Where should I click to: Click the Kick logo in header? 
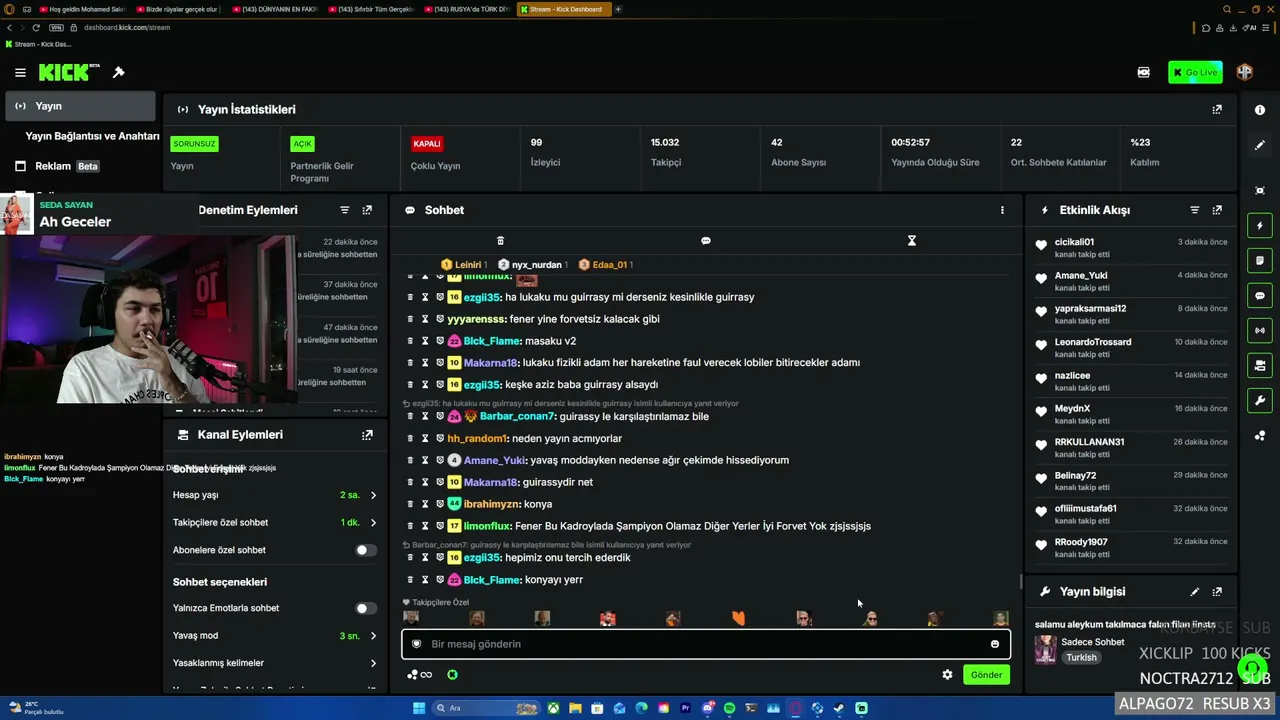pos(69,72)
